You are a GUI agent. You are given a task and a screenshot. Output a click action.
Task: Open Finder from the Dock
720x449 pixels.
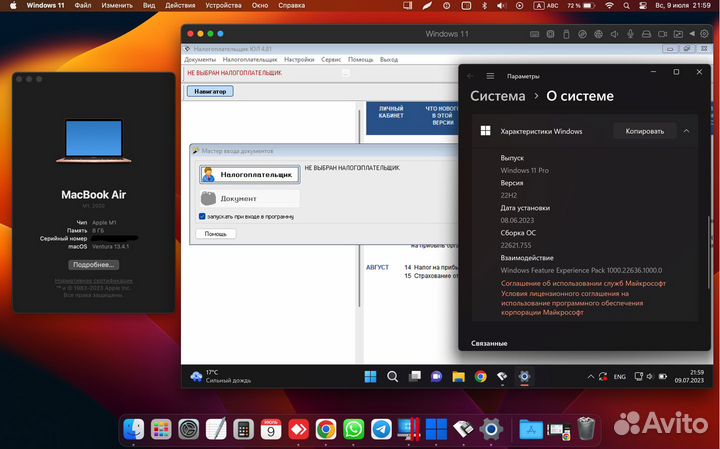133,429
